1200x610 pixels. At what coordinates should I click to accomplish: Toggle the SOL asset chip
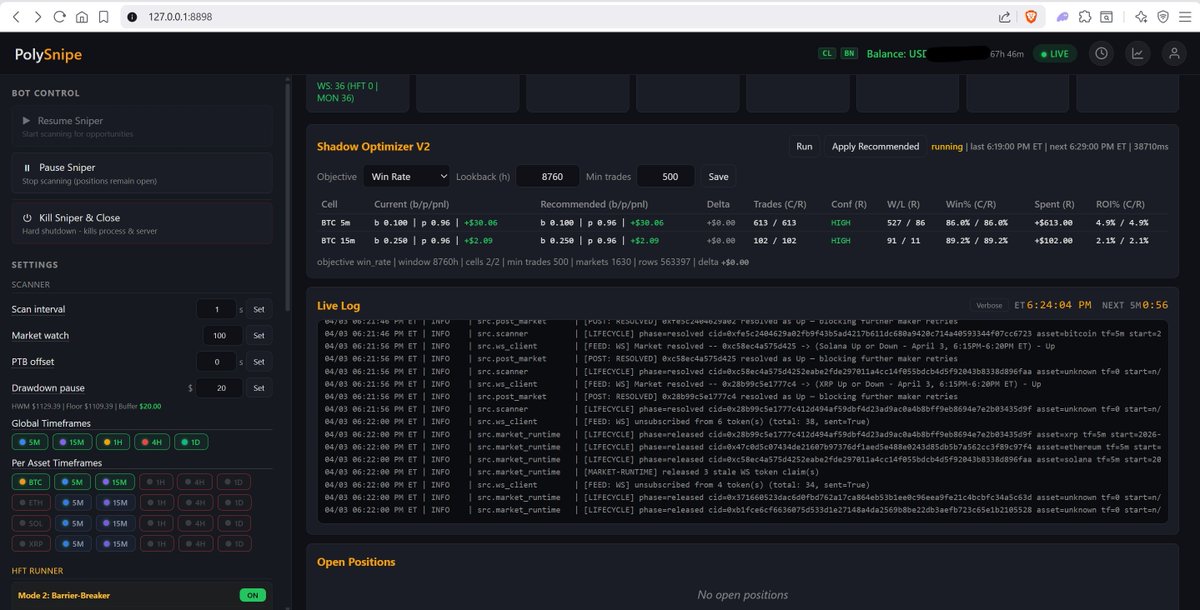pyautogui.click(x=29, y=523)
